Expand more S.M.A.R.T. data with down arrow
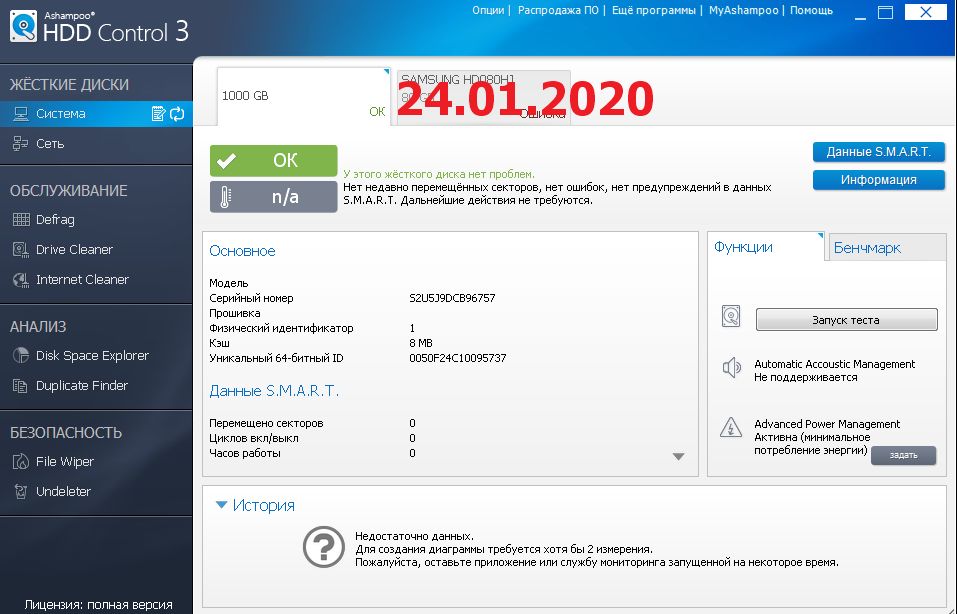 click(678, 457)
